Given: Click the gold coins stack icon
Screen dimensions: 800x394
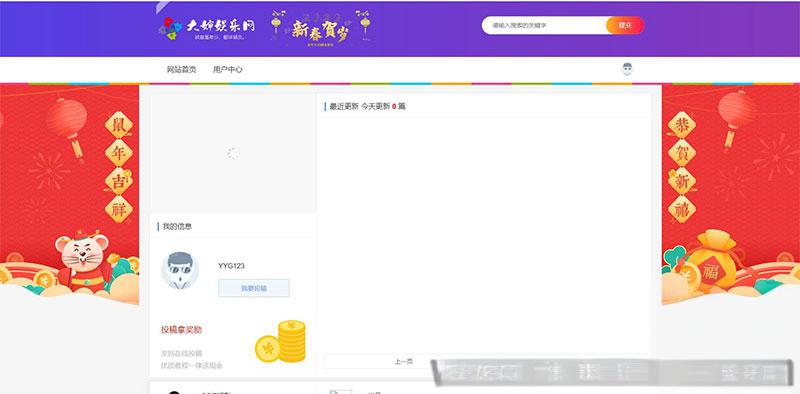Looking at the screenshot, I should point(280,341).
